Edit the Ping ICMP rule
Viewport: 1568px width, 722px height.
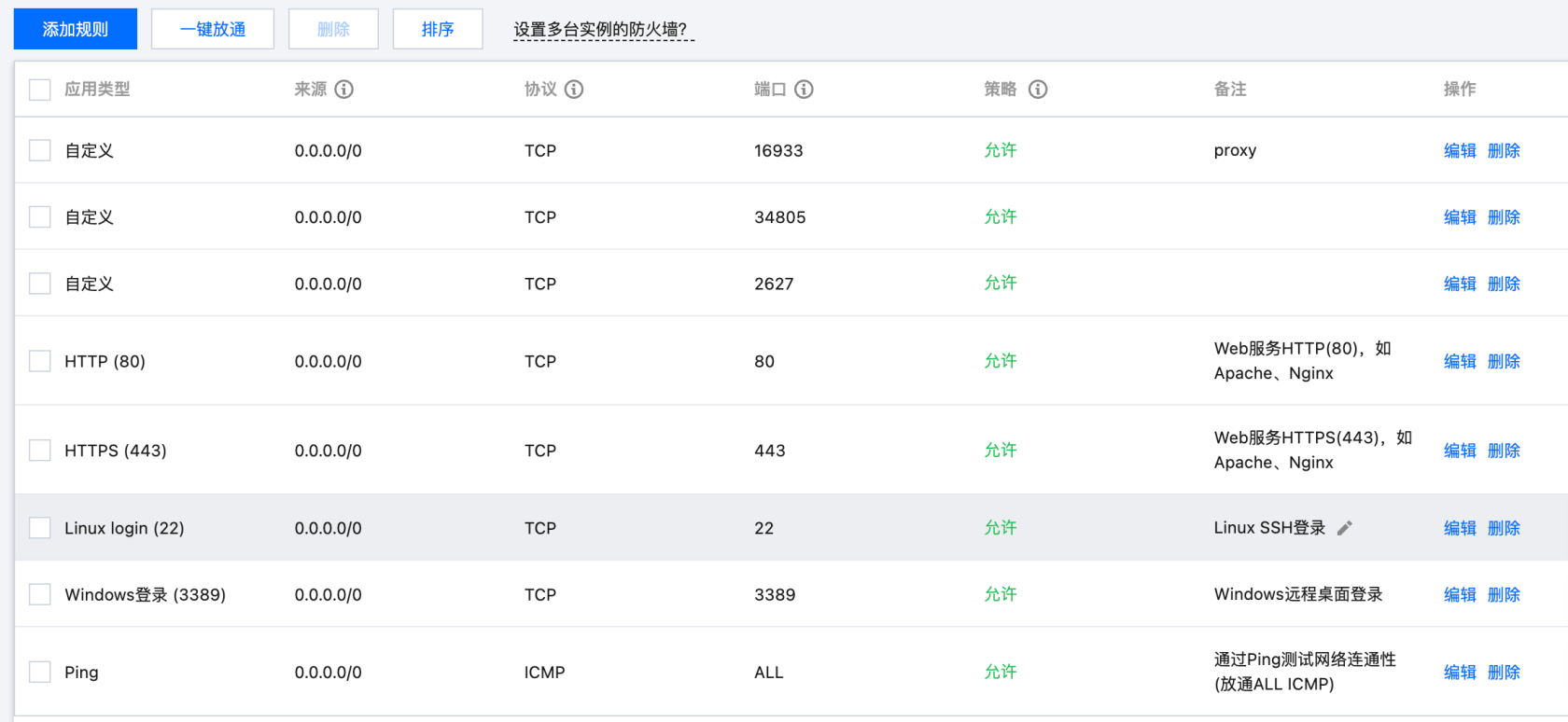pyautogui.click(x=1460, y=672)
